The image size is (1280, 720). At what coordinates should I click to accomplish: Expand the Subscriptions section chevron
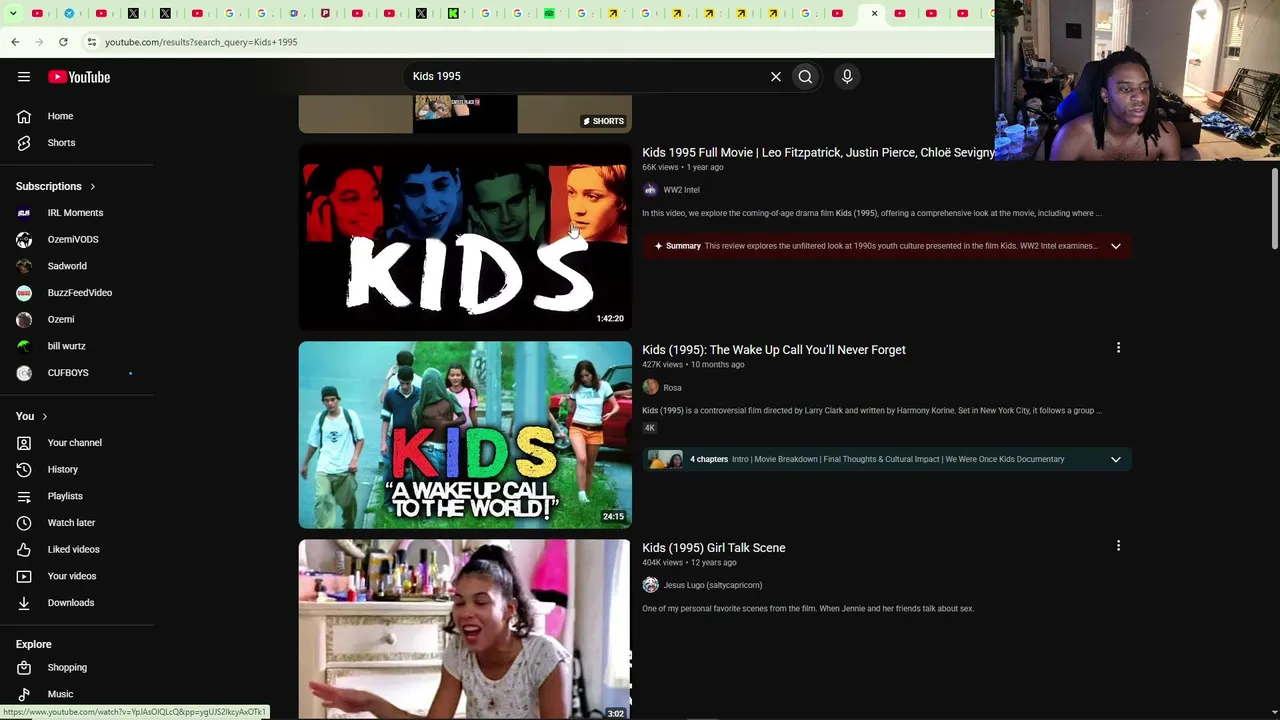[x=92, y=187]
